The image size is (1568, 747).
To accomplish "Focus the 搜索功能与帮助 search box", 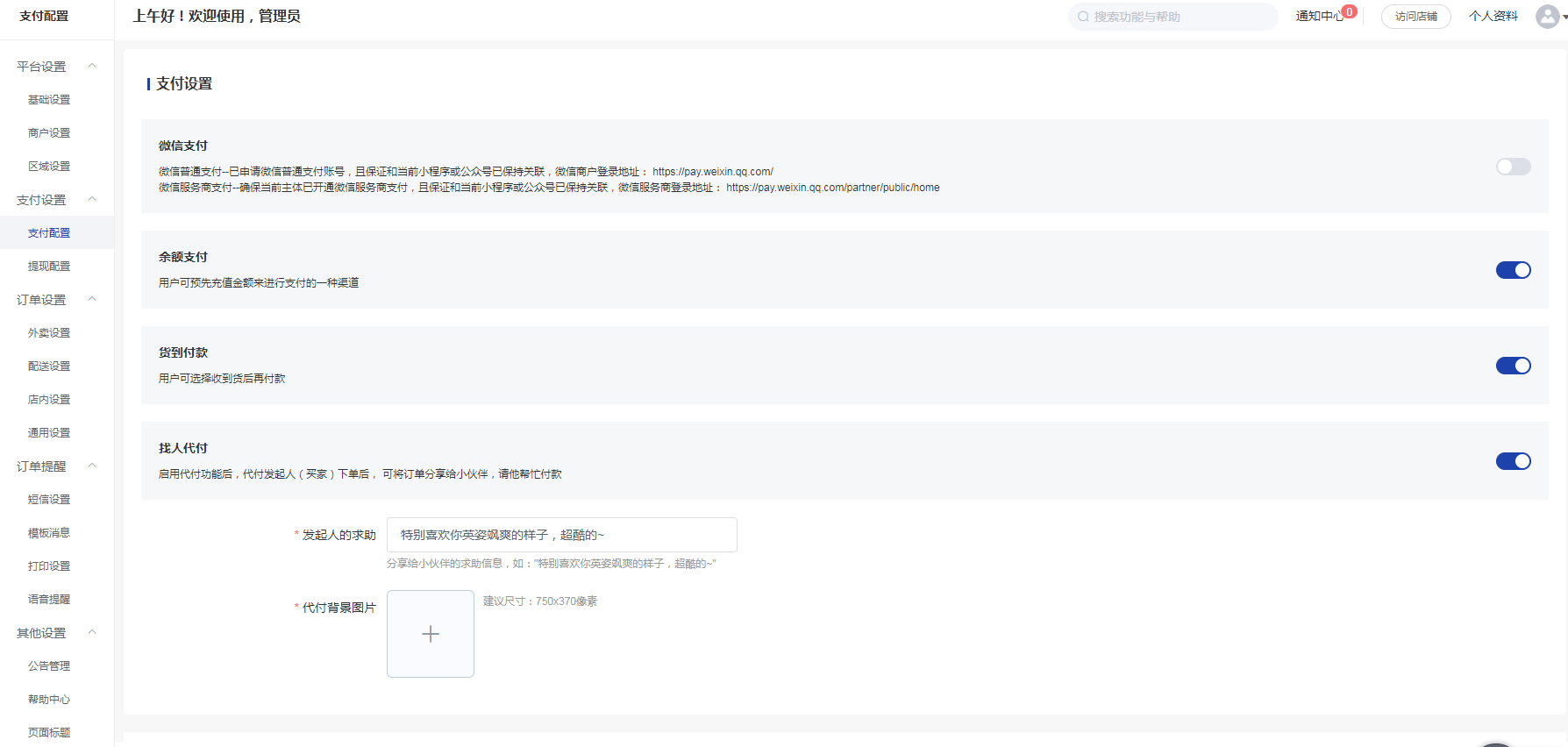I will pyautogui.click(x=1173, y=17).
